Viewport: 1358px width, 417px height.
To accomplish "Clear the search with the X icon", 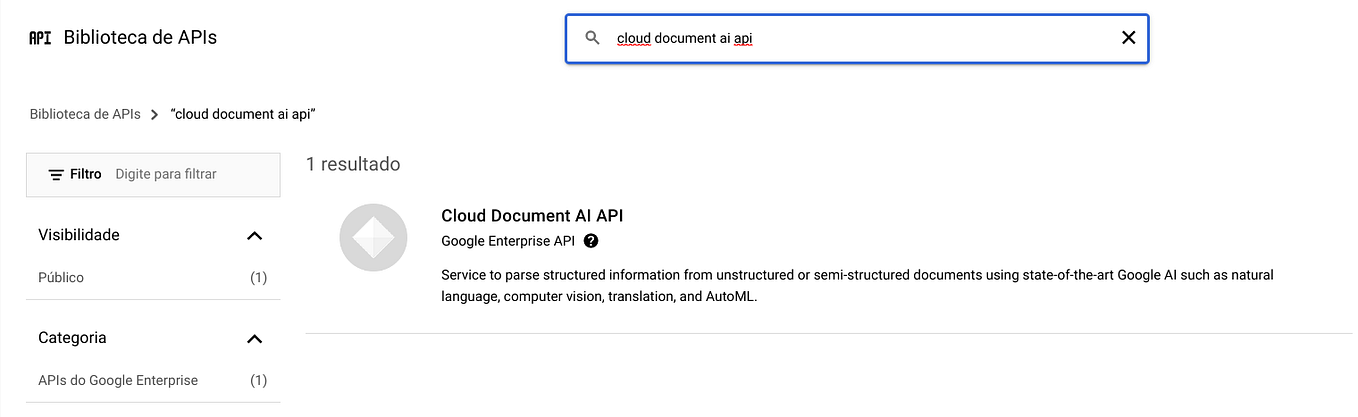I will pyautogui.click(x=1128, y=38).
